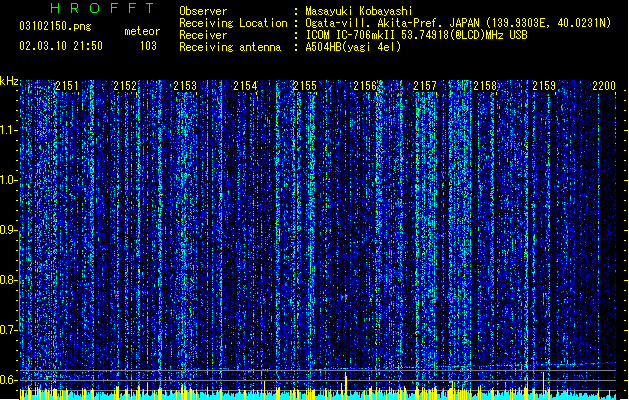The width and height of the screenshot is (629, 400).
Task: Click the date stamp 02.03.10 21:50
Action: pyautogui.click(x=61, y=46)
